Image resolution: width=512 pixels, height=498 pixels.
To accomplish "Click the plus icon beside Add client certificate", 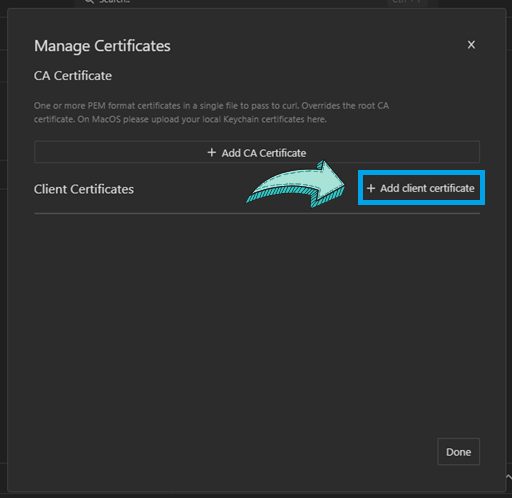I will point(371,188).
